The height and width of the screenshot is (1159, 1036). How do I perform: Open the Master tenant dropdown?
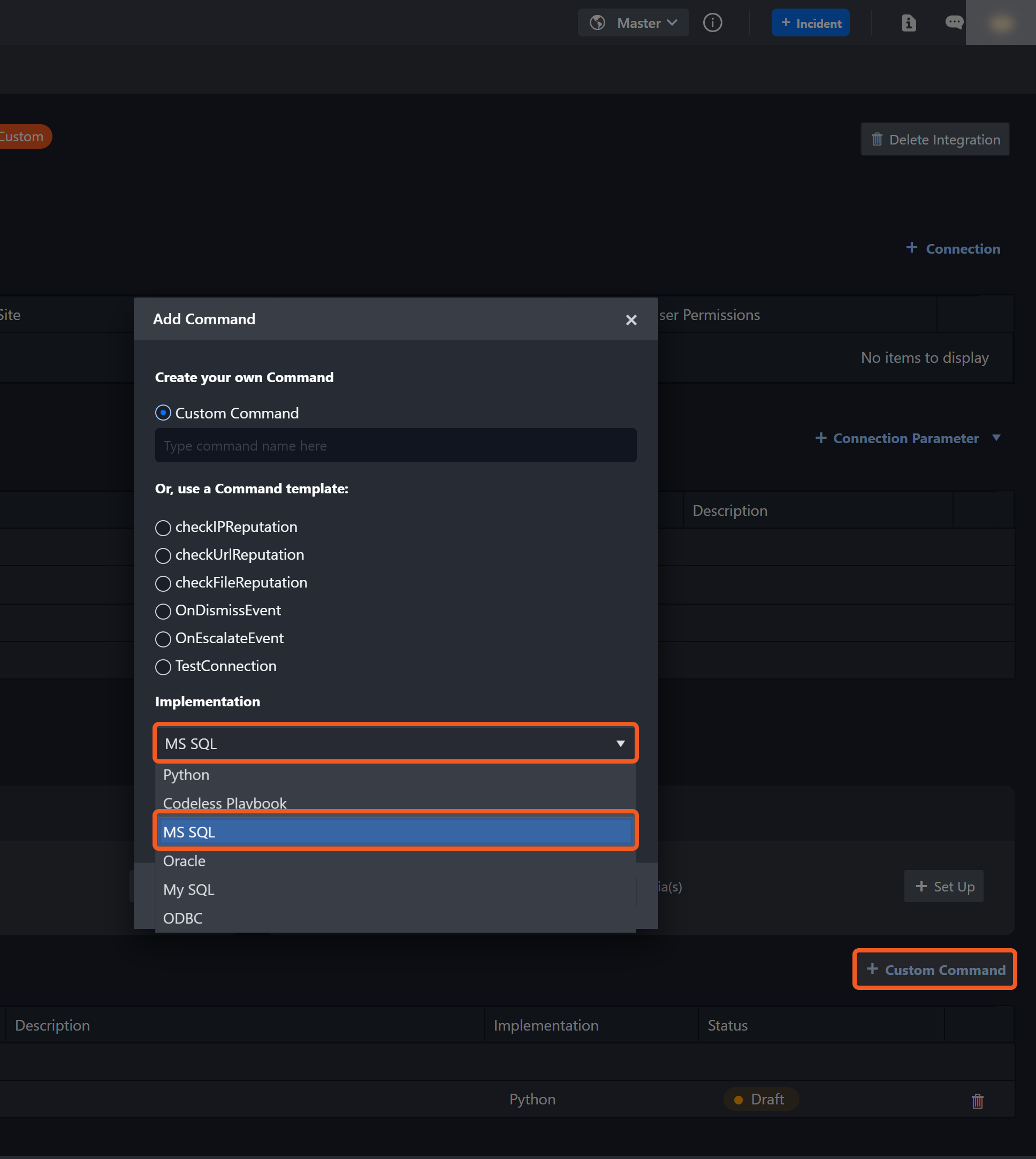[633, 23]
